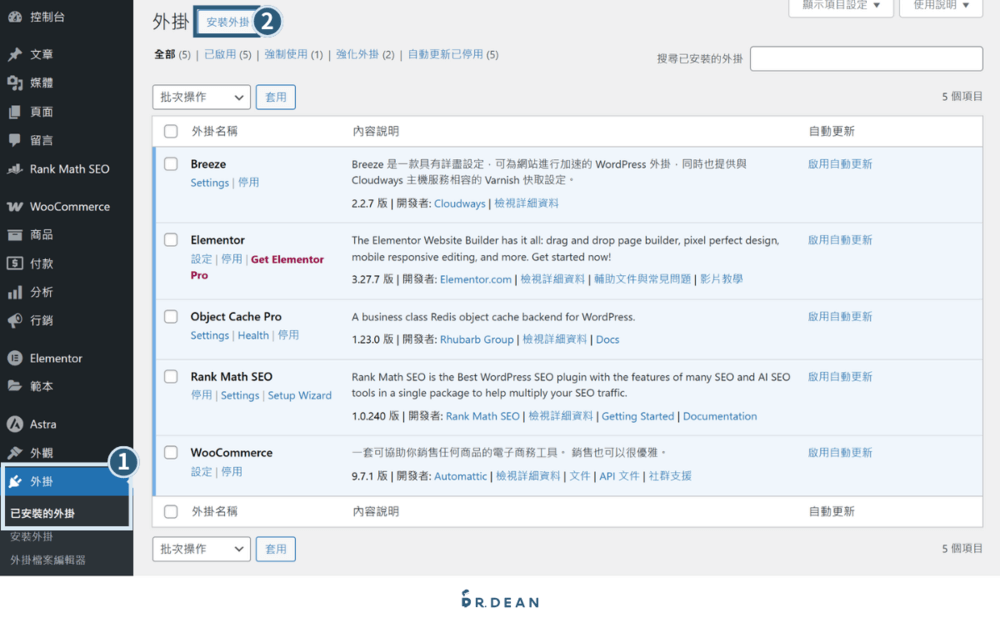The height and width of the screenshot is (623, 1000).
Task: Check the WooCommerce plugin checkbox
Action: (x=170, y=452)
